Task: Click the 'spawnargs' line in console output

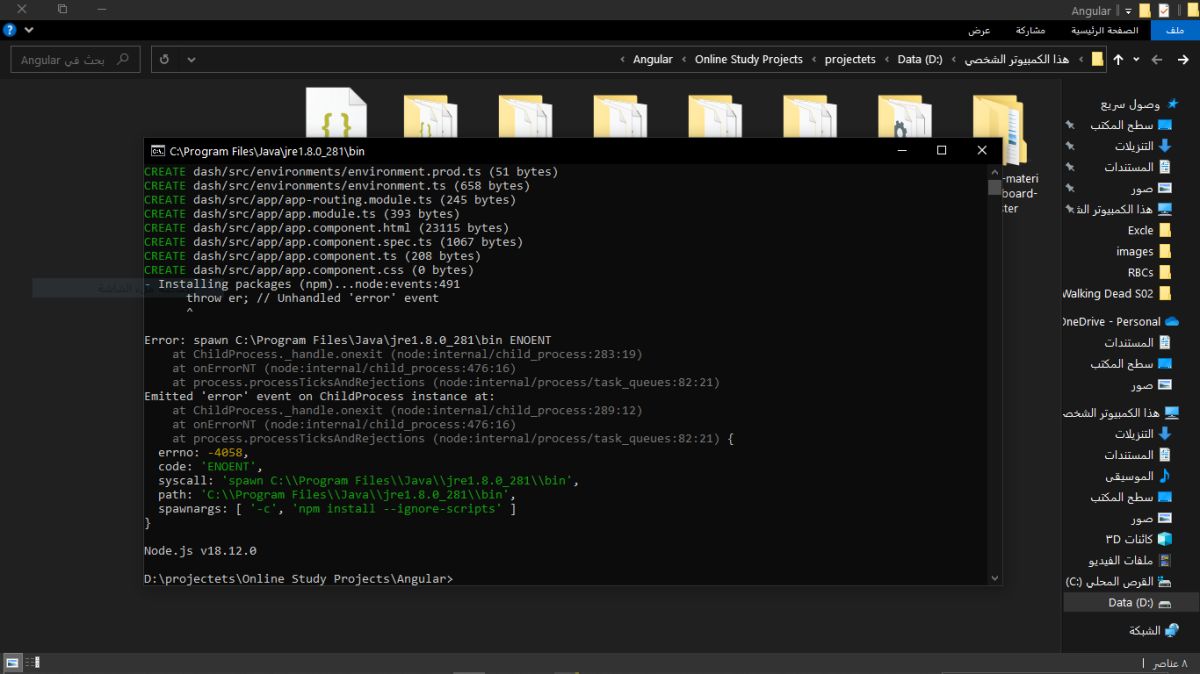Action: click(337, 509)
